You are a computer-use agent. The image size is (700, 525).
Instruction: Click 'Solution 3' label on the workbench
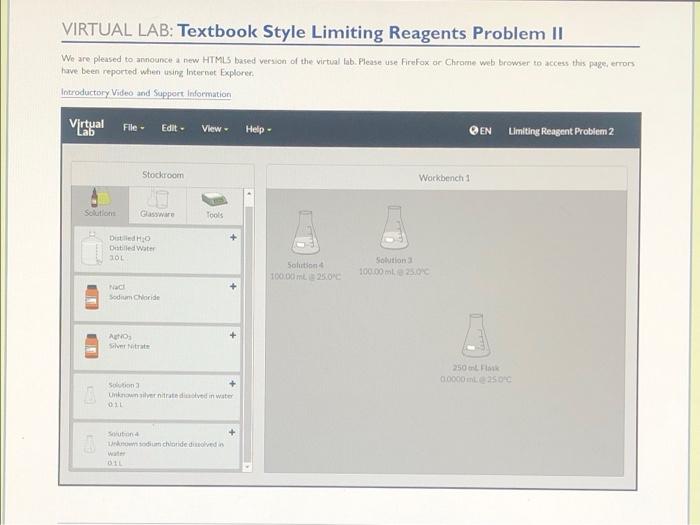[x=394, y=260]
